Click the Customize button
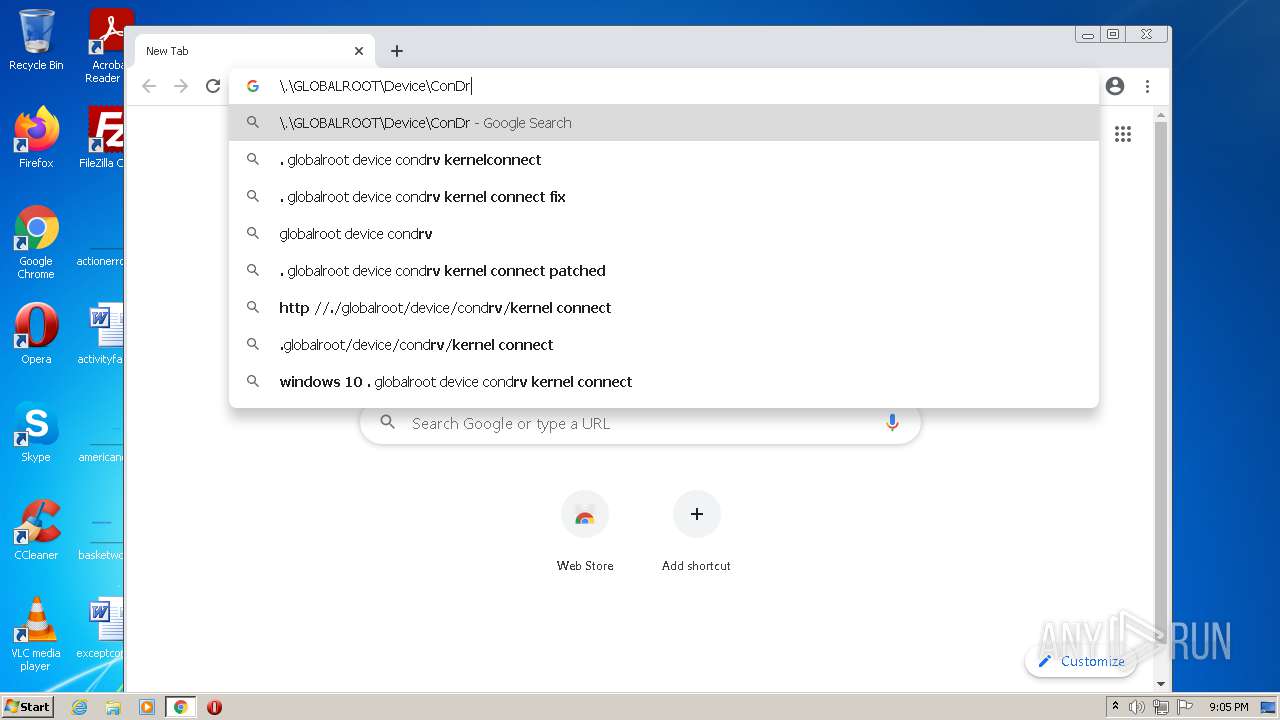 1081,661
